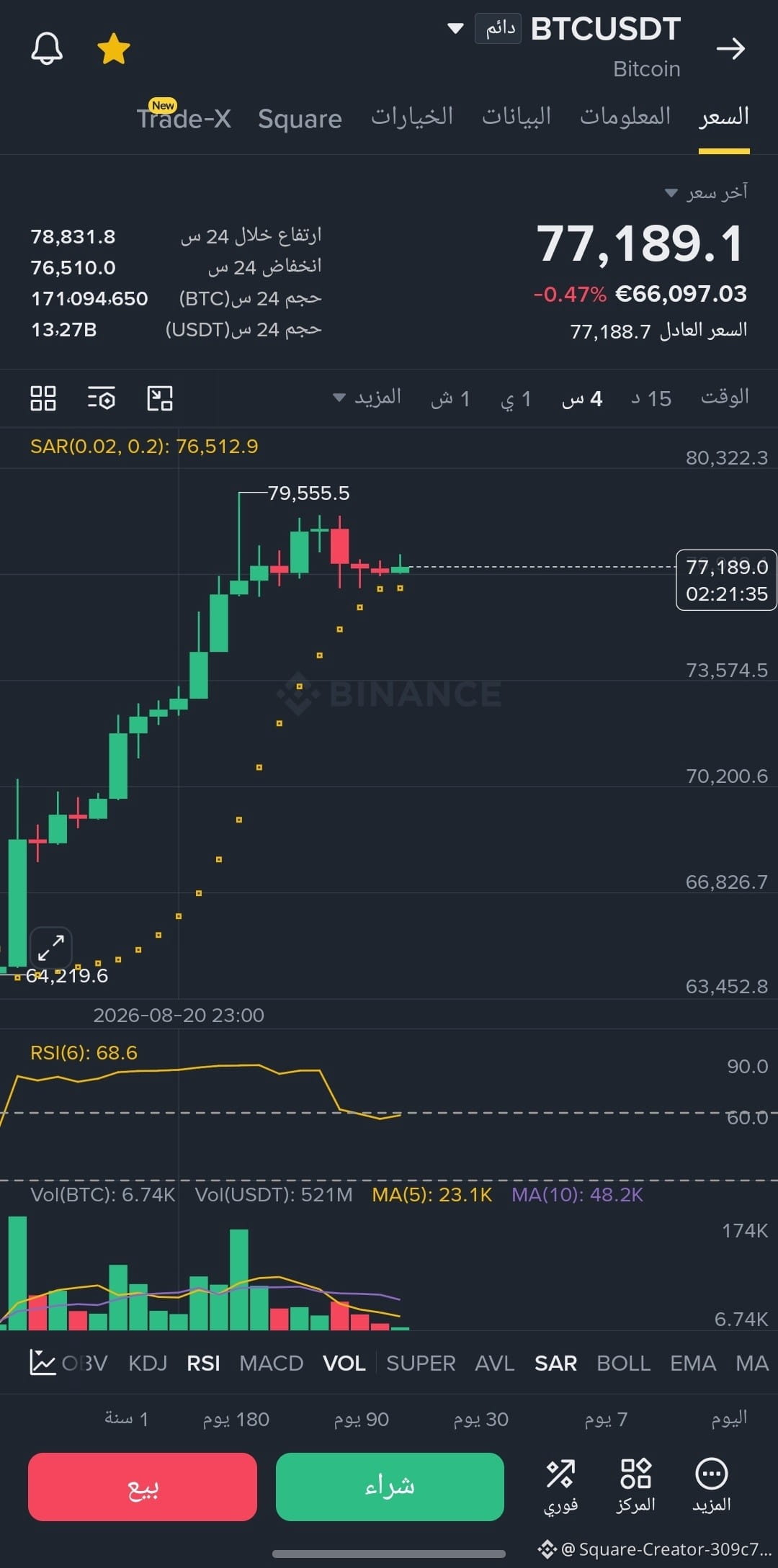Switch to the البيانات tab

[516, 117]
